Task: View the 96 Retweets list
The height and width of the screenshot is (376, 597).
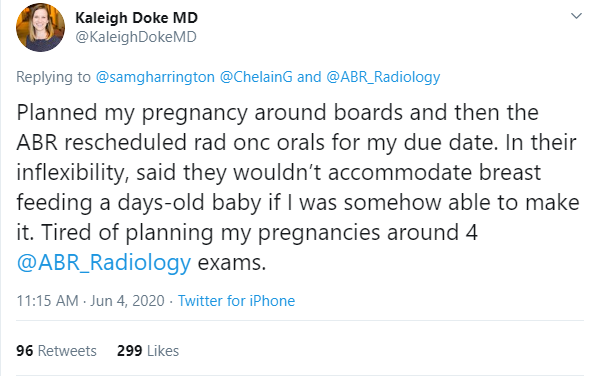Action: 56,351
